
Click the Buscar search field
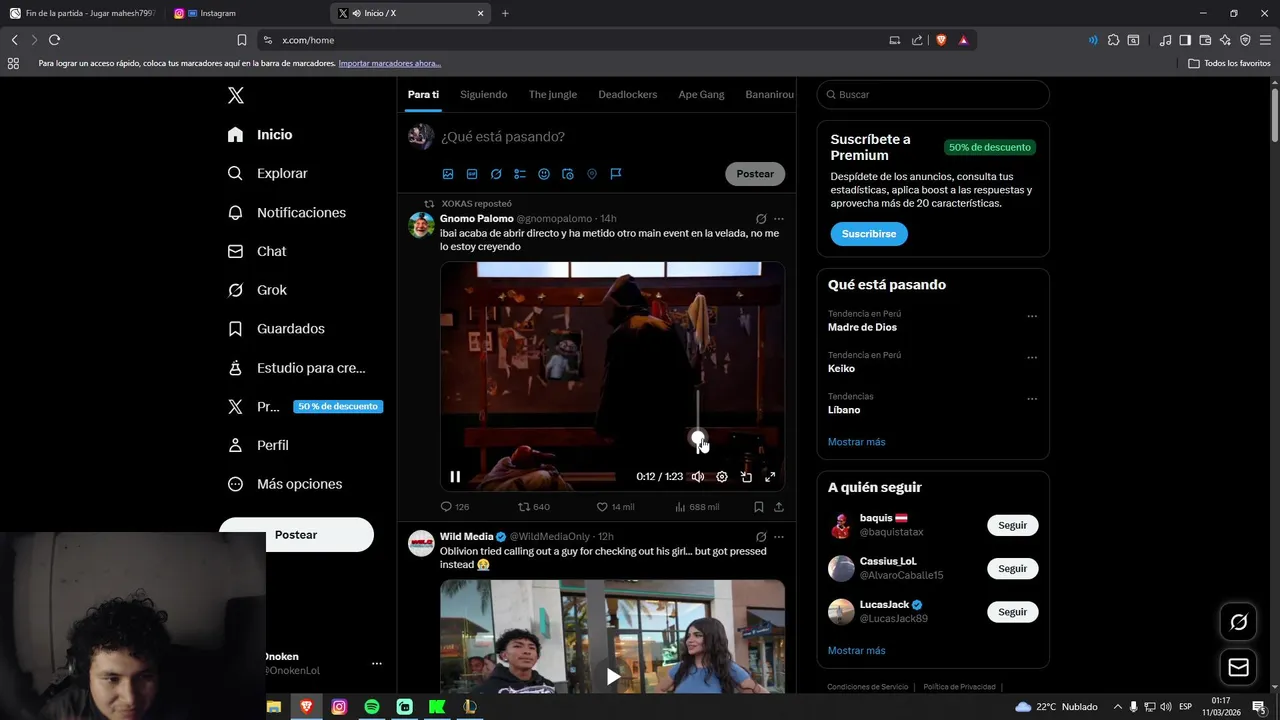pyautogui.click(x=933, y=95)
